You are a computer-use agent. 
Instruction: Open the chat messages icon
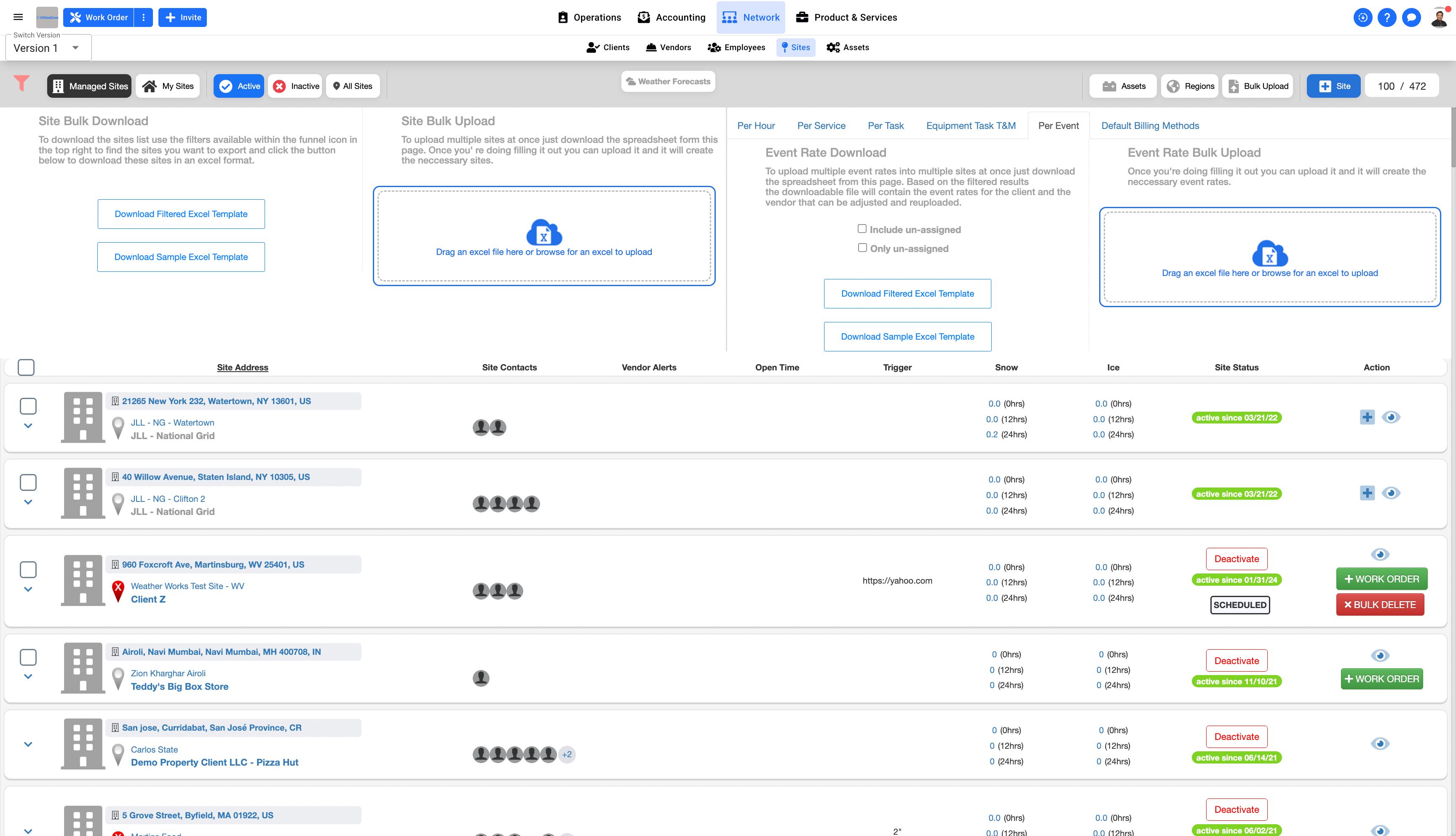(1410, 17)
